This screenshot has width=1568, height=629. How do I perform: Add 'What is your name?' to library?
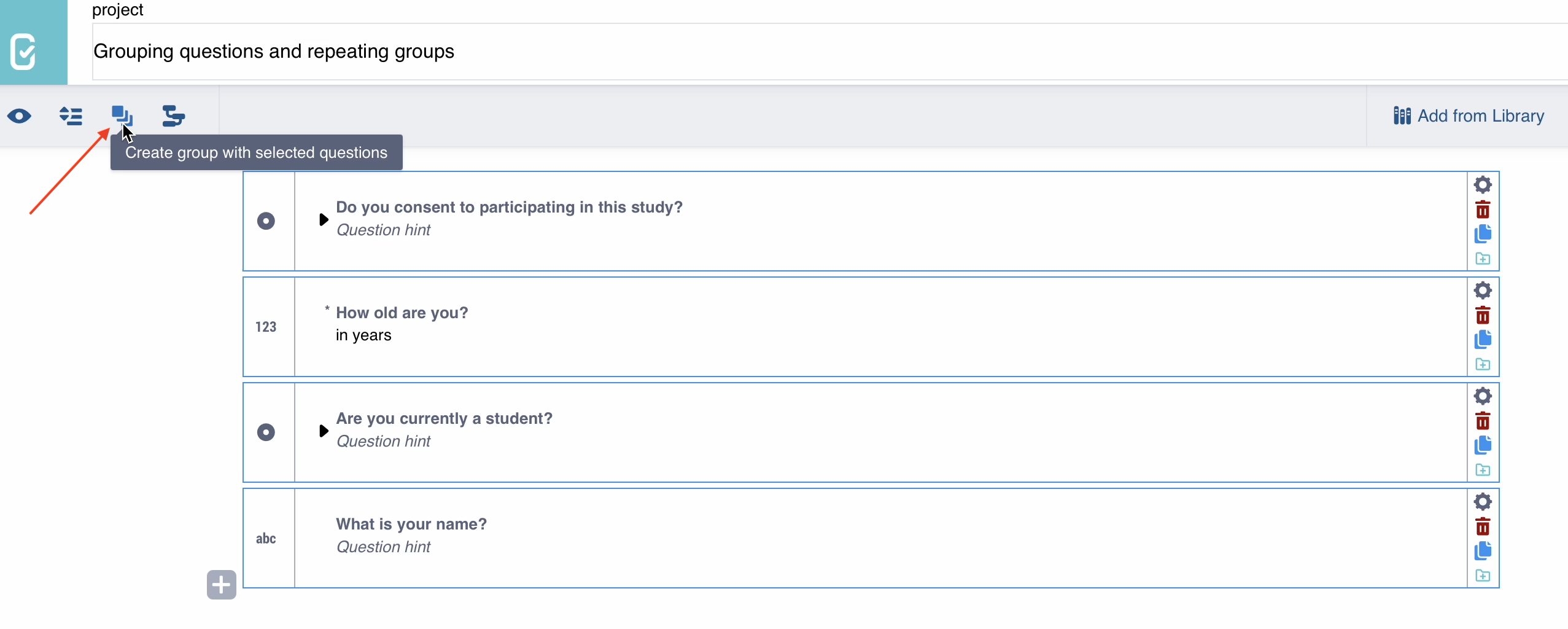[1483, 576]
